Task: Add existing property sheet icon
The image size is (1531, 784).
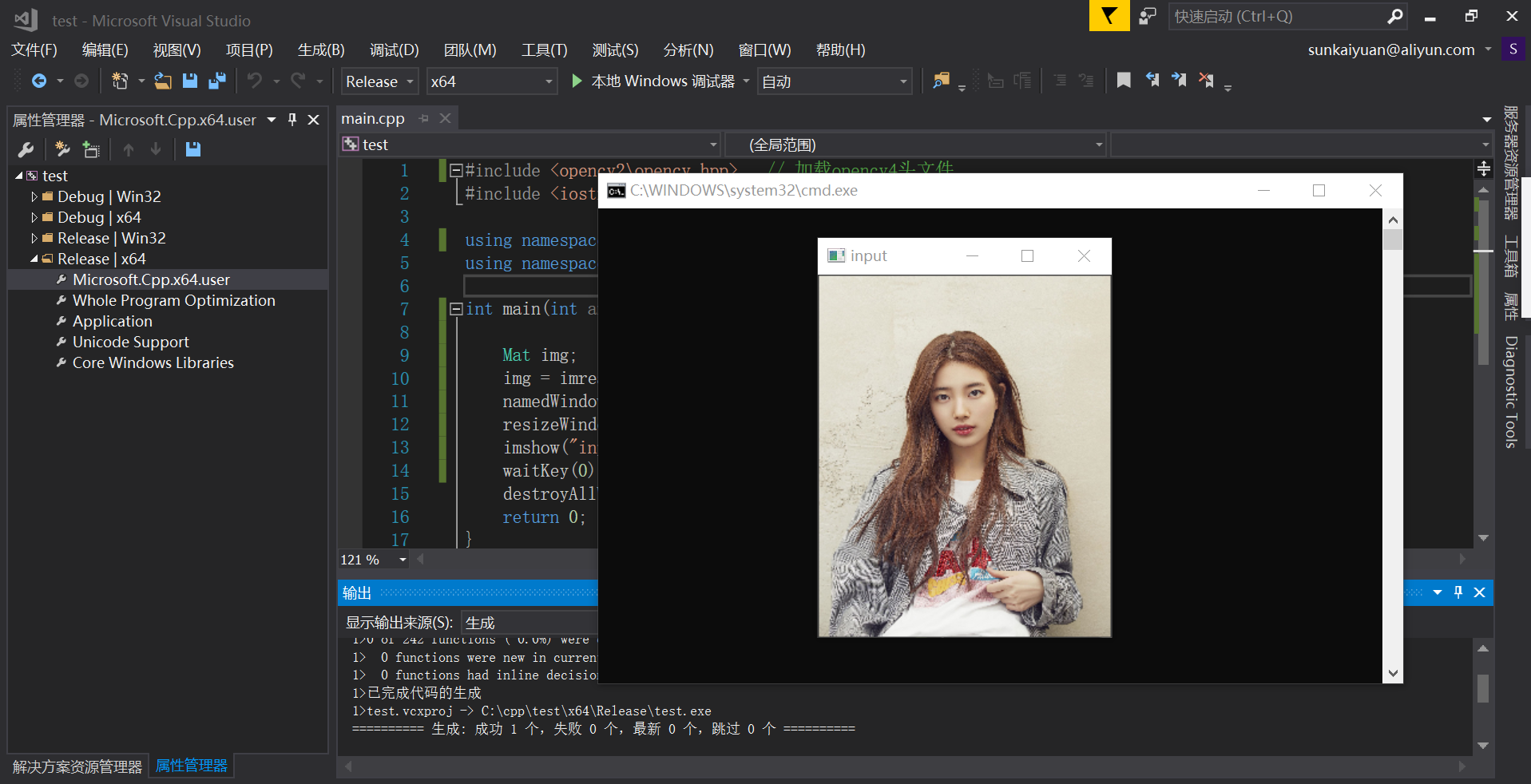Action: coord(91,149)
